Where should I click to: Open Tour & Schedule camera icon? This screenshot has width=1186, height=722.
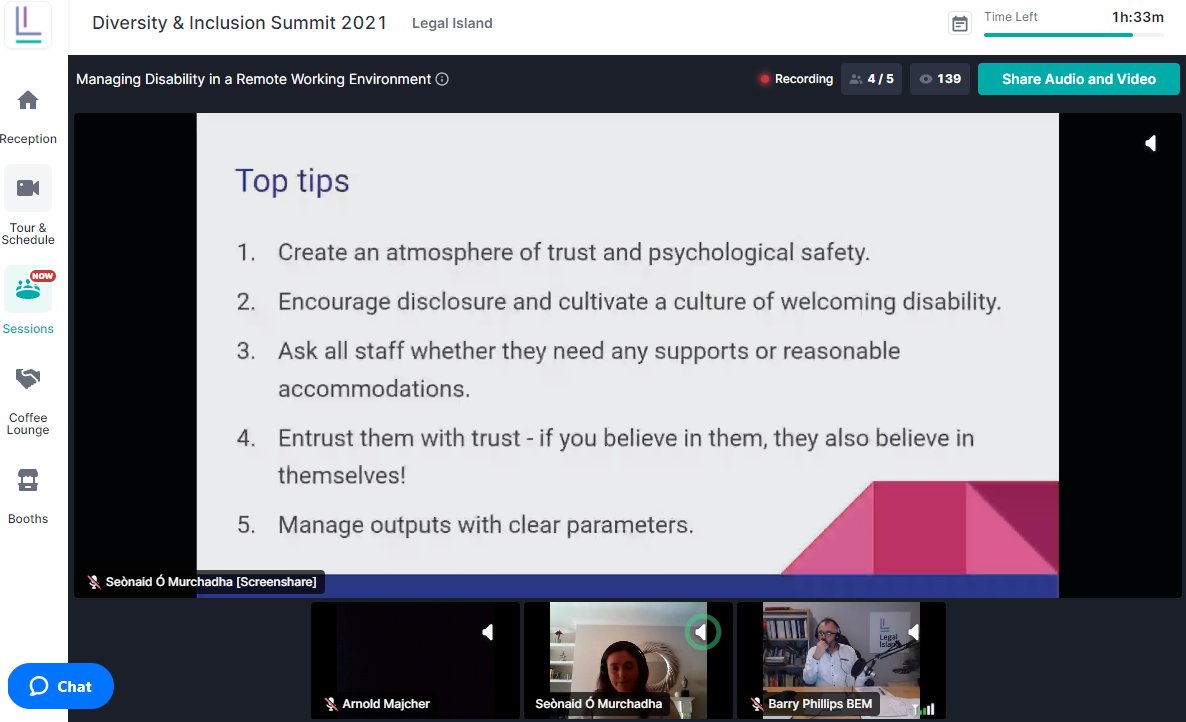[x=28, y=187]
